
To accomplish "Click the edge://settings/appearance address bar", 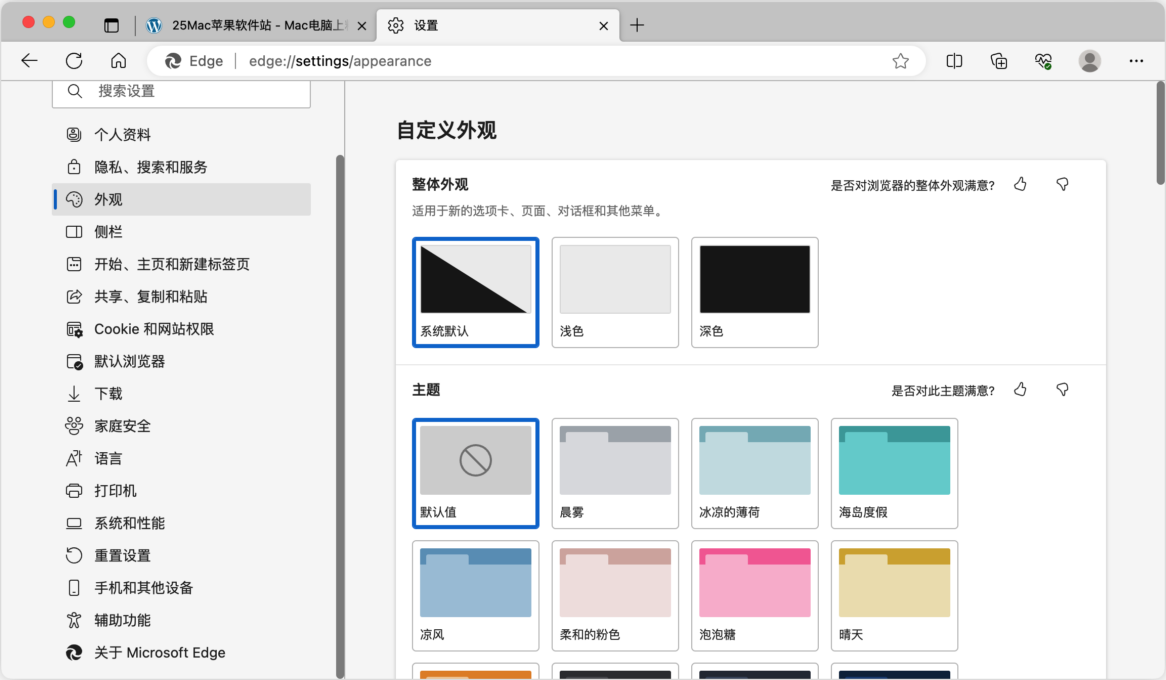I will coord(535,61).
